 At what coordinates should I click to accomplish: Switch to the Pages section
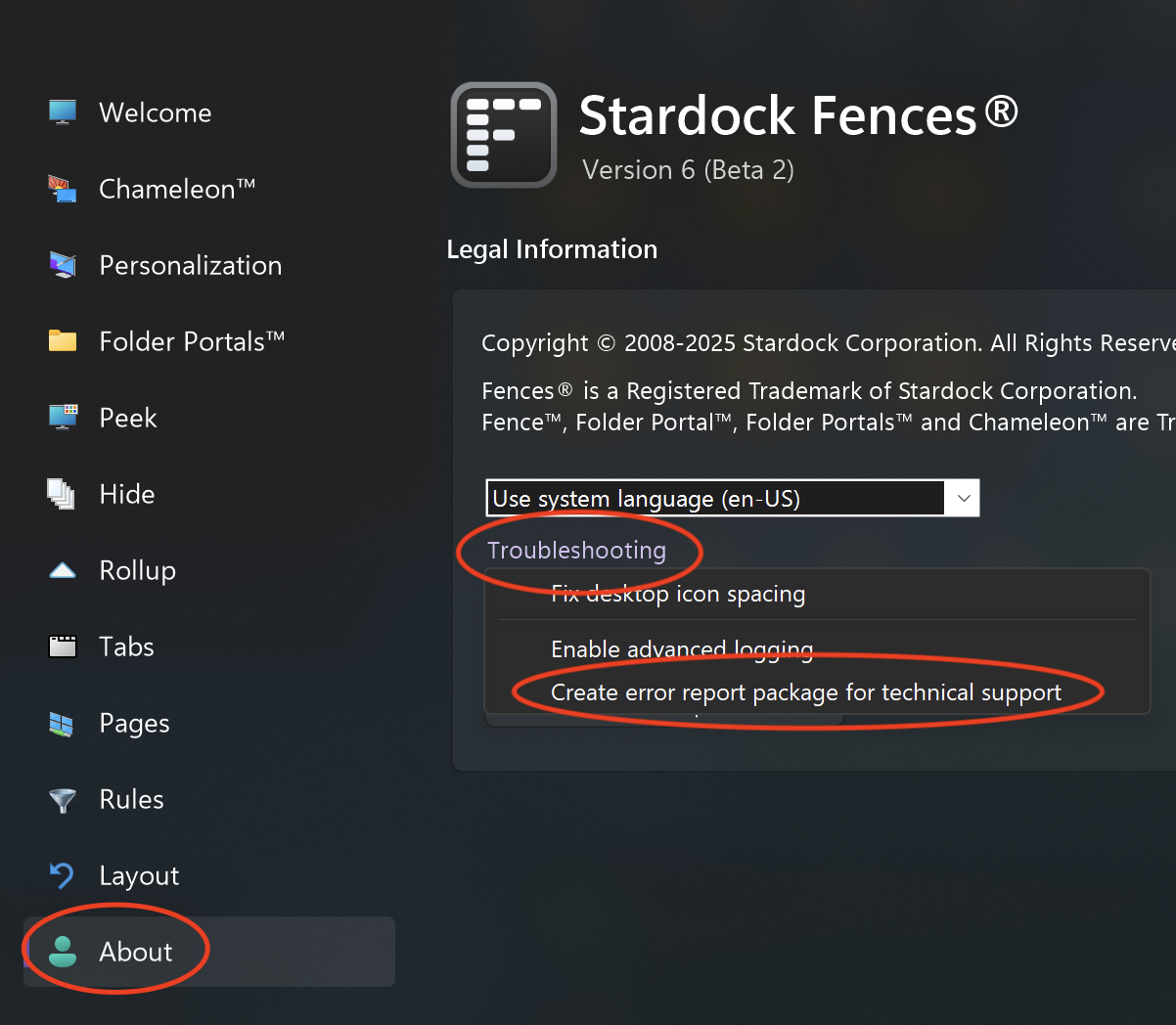[x=134, y=723]
